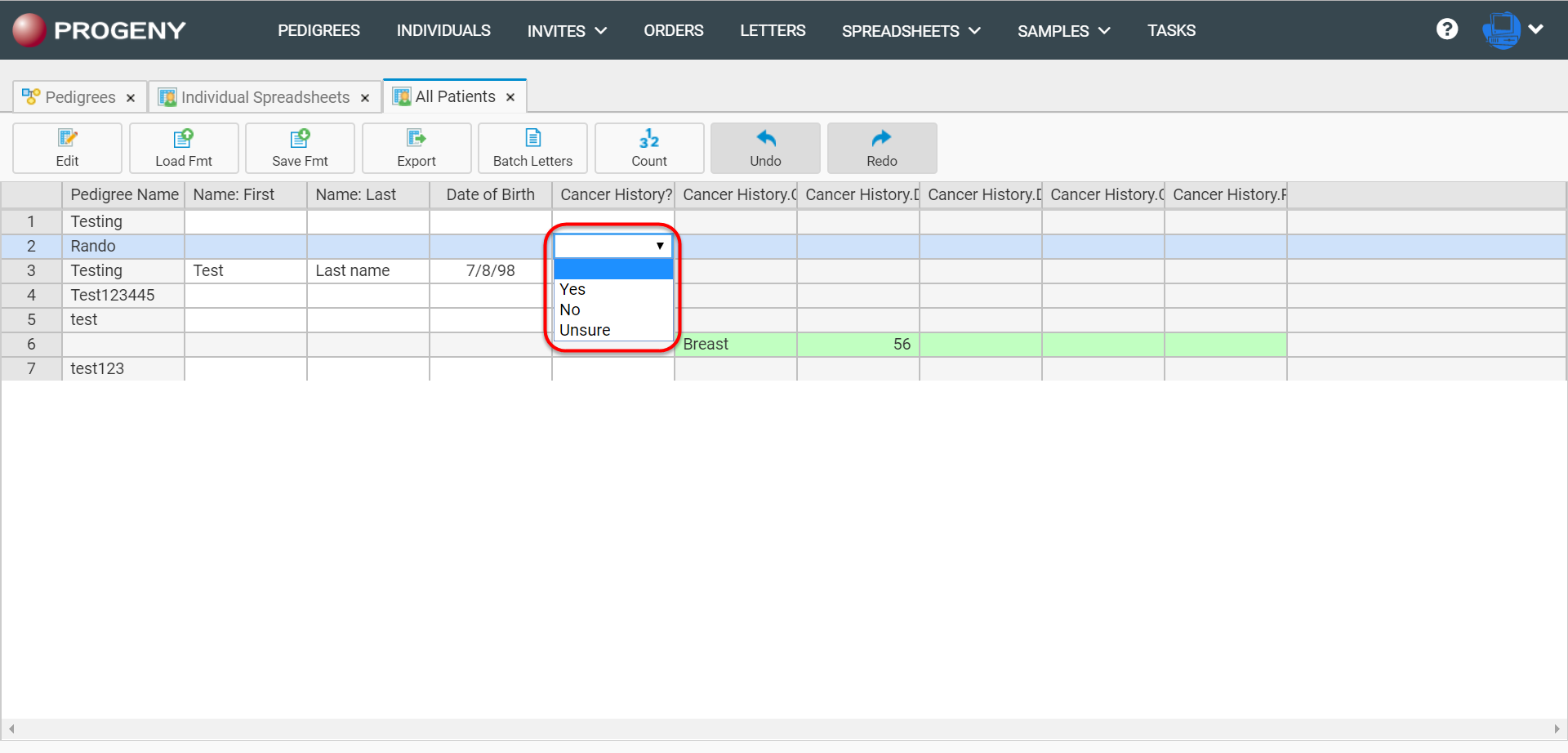Open the Help question mark icon

pyautogui.click(x=1447, y=29)
